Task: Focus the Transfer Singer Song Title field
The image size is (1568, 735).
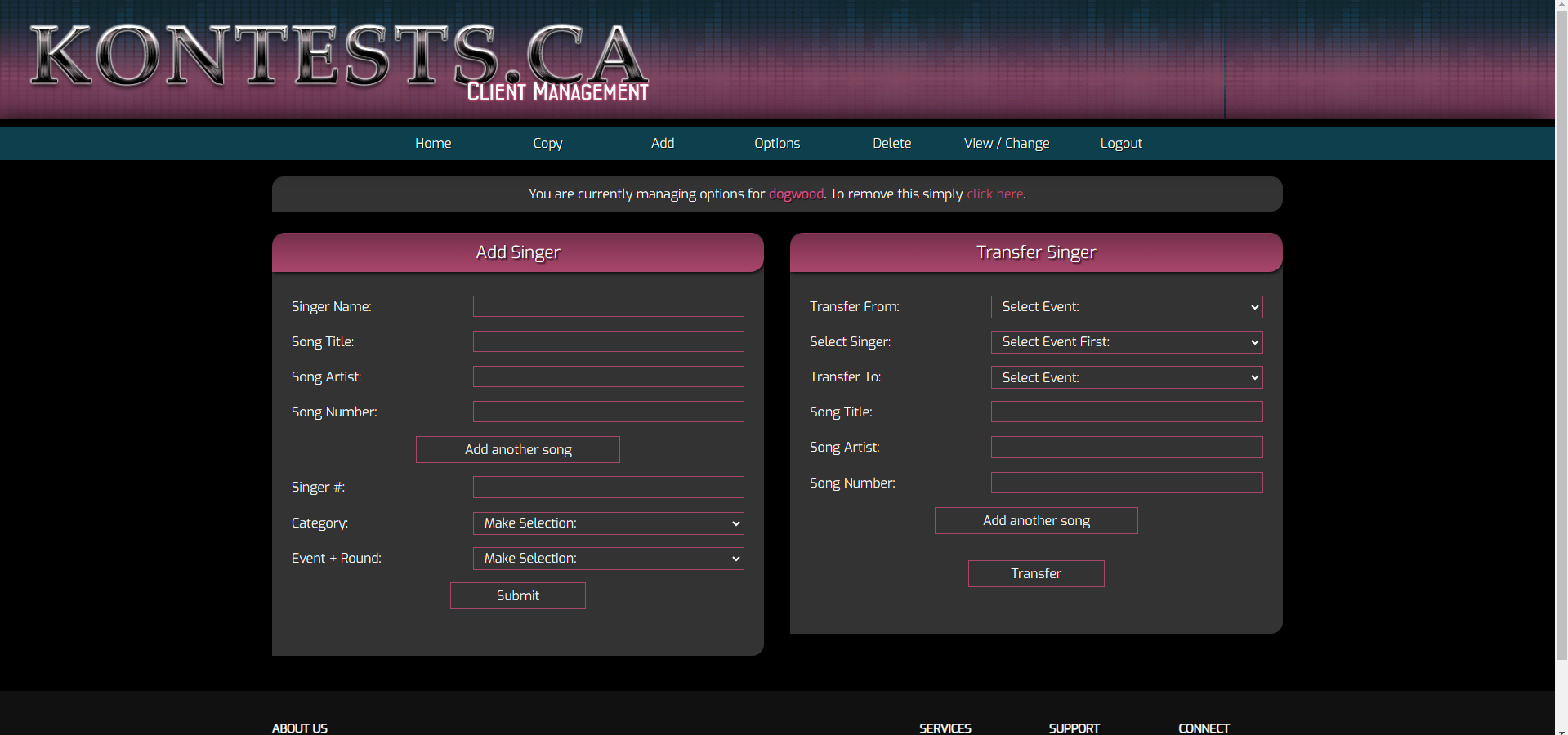Action: coord(1127,412)
